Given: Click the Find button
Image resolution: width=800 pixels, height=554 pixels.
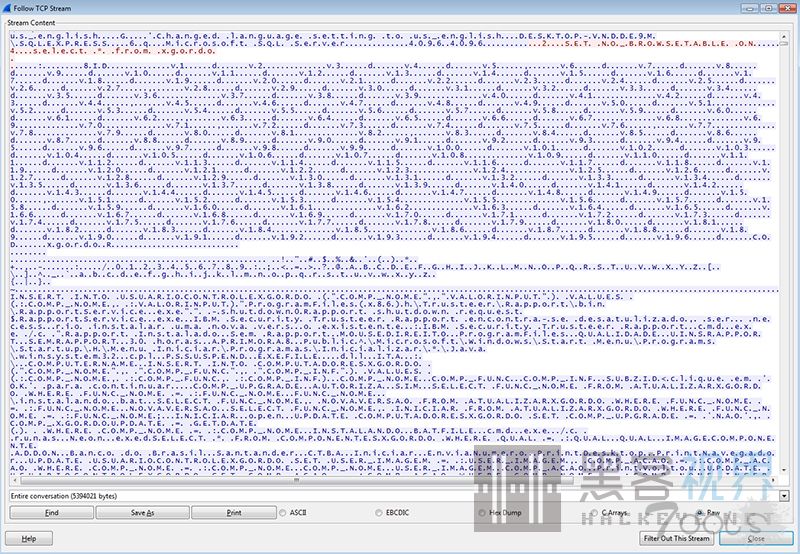Looking at the screenshot, I should (x=51, y=512).
